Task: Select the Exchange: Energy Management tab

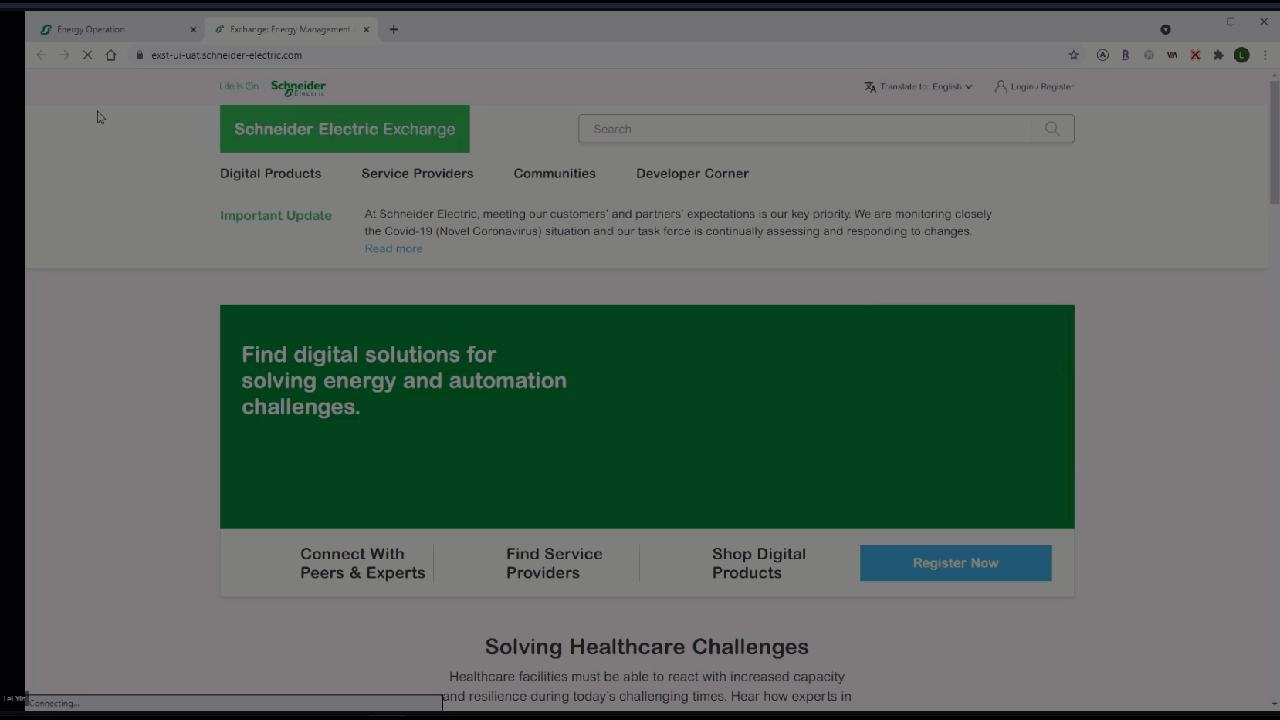Action: pos(290,29)
